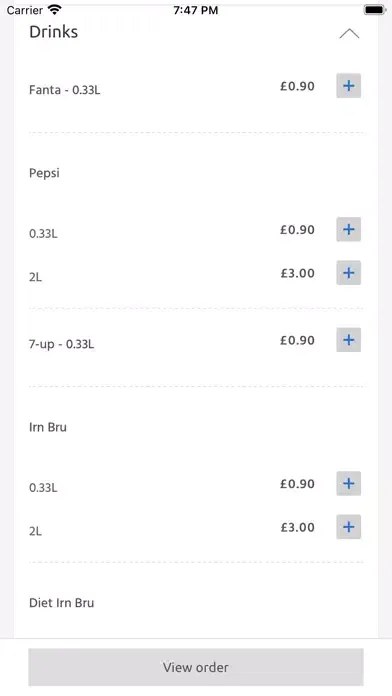The image size is (392, 696).
Task: Add Irn Bru 2L with the plus icon
Action: tap(348, 527)
